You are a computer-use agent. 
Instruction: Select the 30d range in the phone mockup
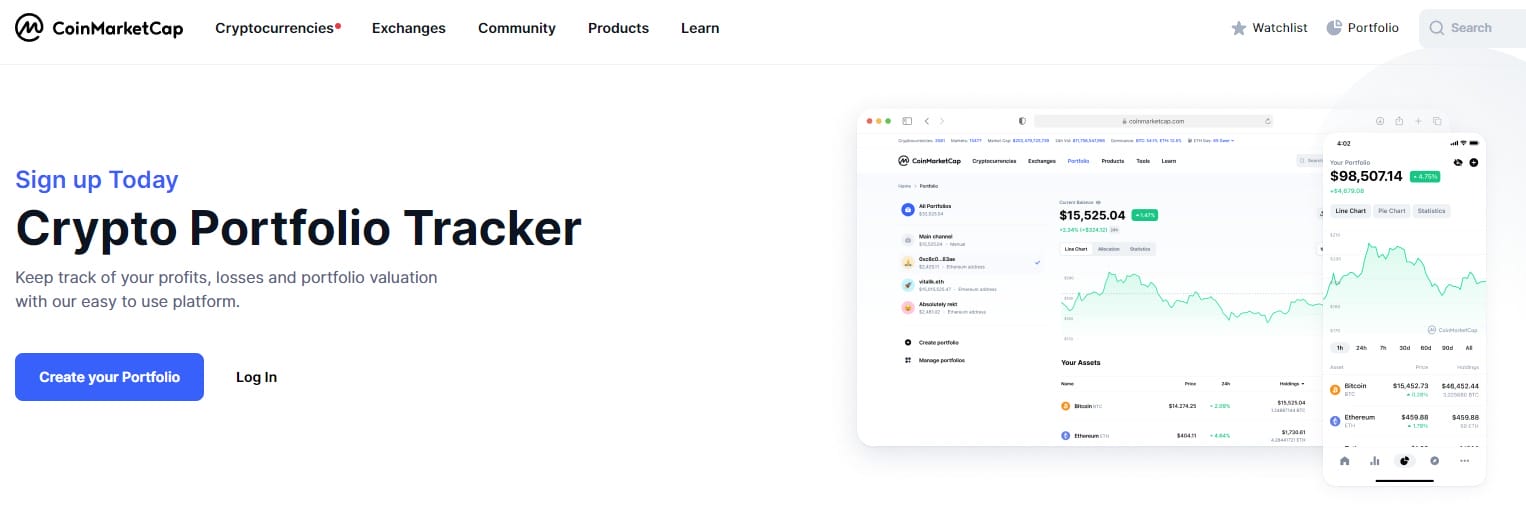1404,348
